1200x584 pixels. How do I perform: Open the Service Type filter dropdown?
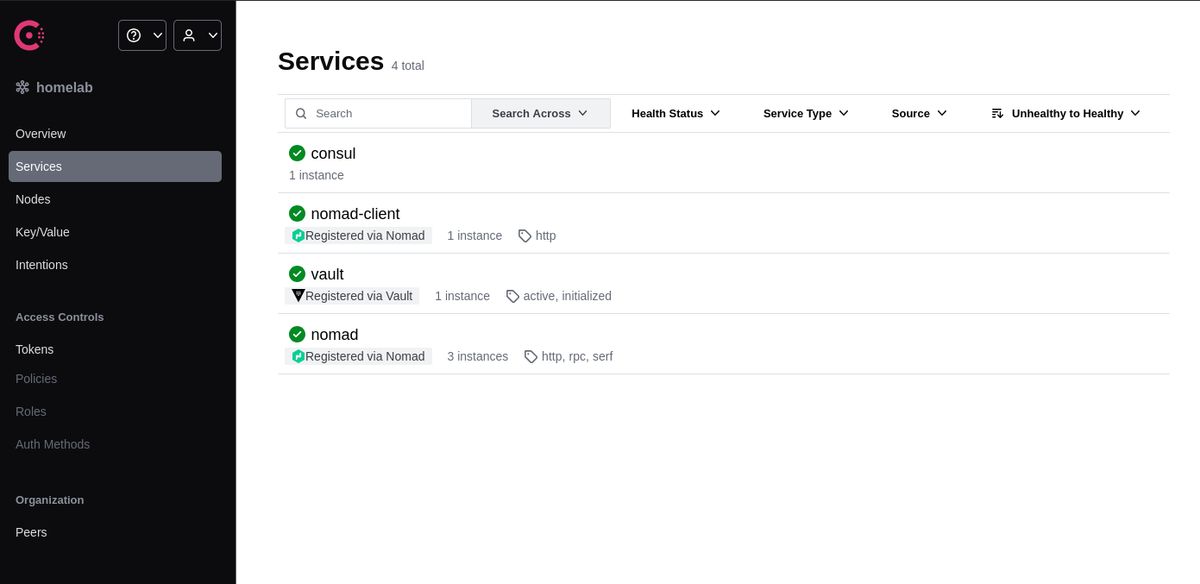tap(805, 113)
